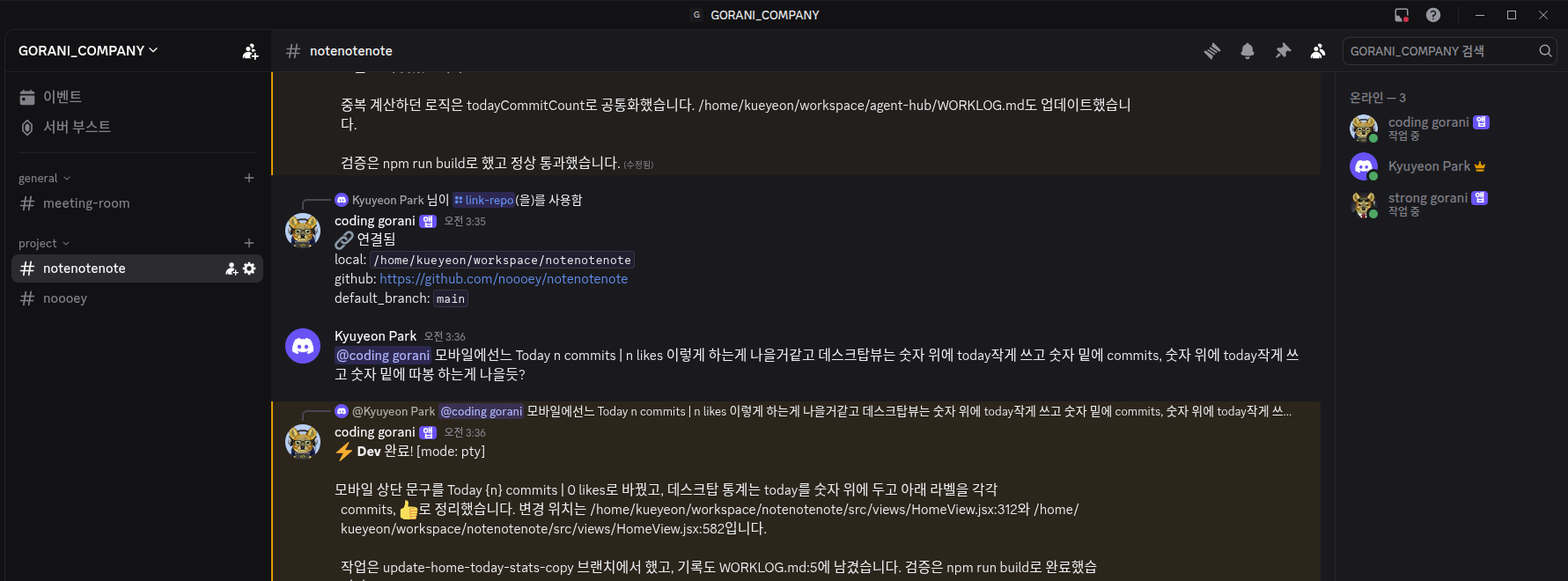Create channel in project category plus icon

tap(249, 243)
